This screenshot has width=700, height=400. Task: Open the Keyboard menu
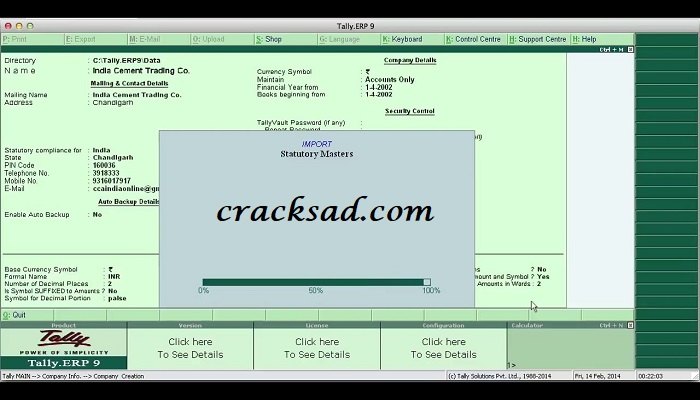point(412,39)
